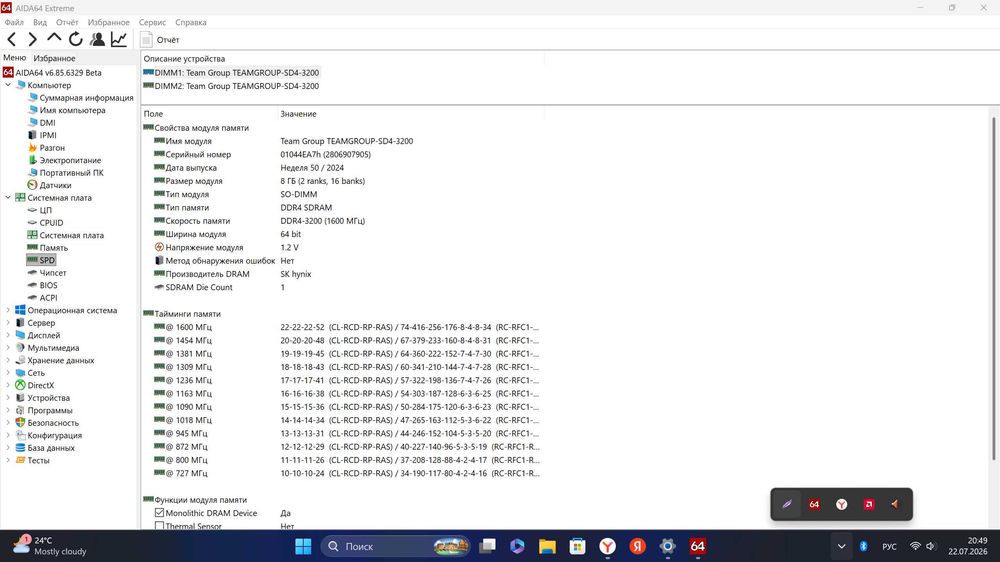The width and height of the screenshot is (1000, 562).
Task: Go up one level with the up arrow
Action: (x=54, y=38)
